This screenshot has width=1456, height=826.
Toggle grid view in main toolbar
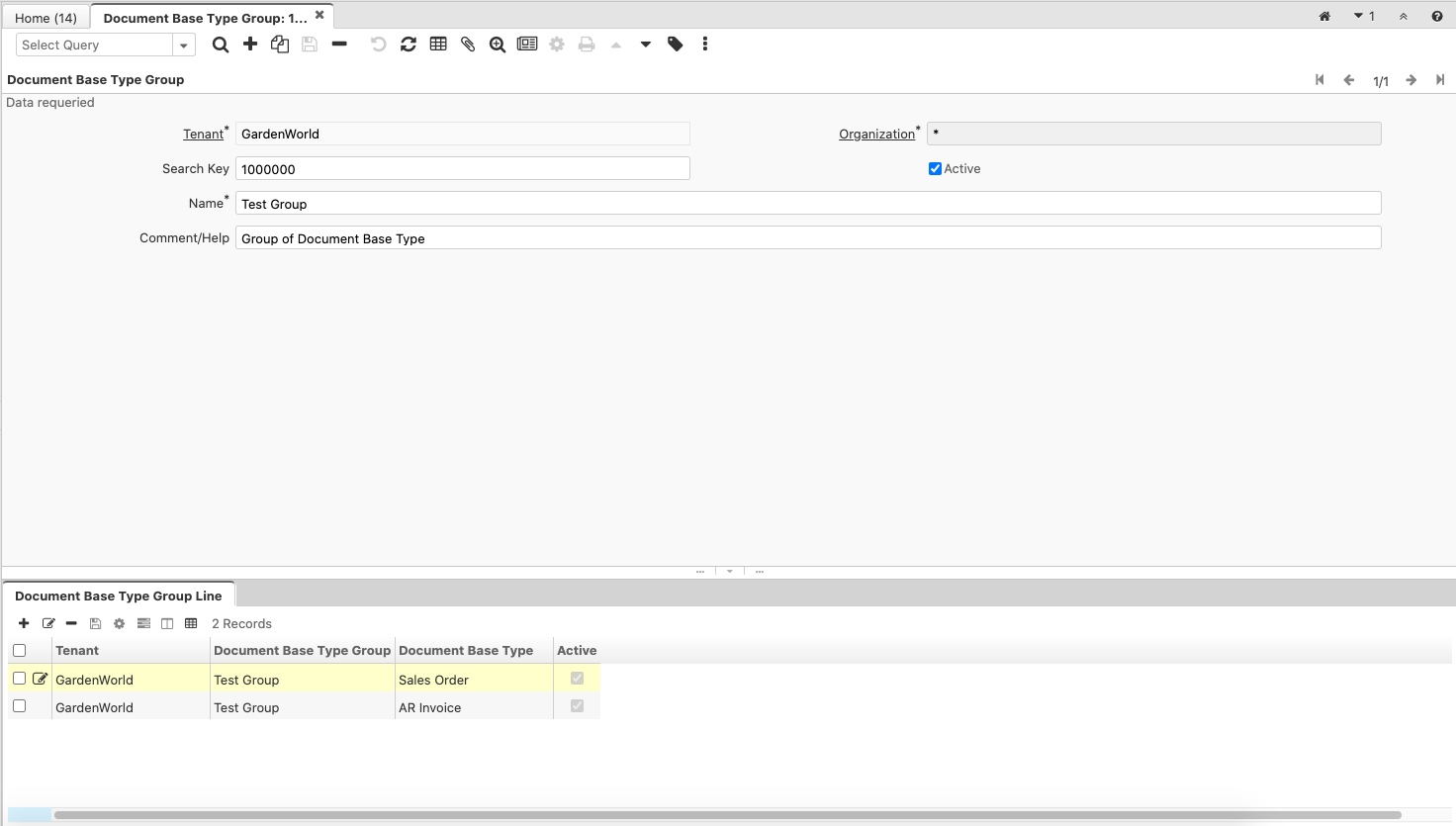438,45
